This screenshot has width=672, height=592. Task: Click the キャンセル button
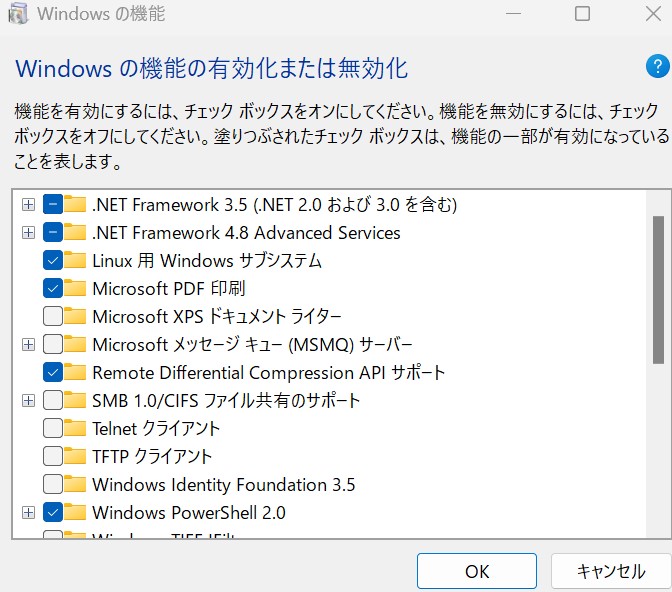(x=610, y=571)
